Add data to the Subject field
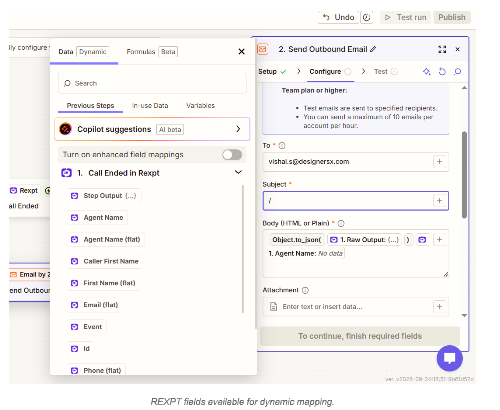The width and height of the screenshot is (500, 410). pos(439,201)
